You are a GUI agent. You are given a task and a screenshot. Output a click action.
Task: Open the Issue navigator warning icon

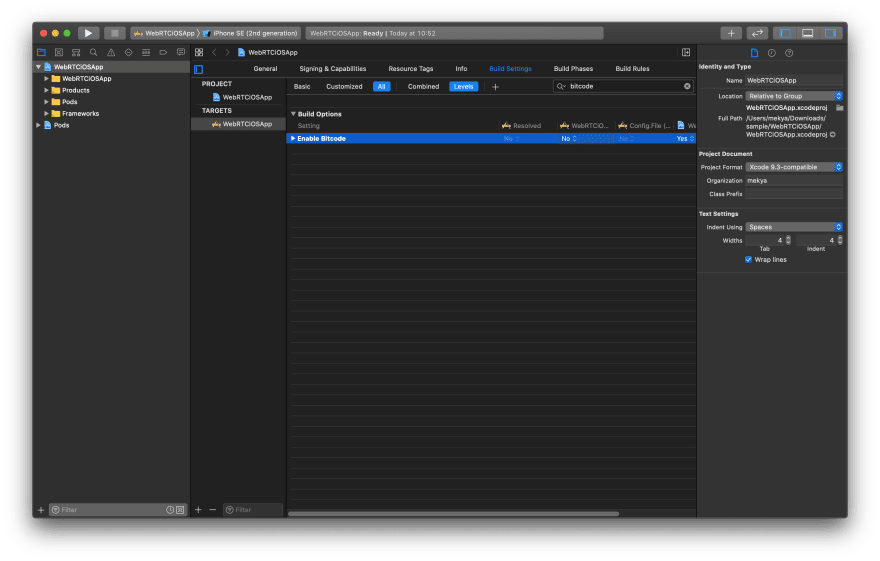coord(111,52)
